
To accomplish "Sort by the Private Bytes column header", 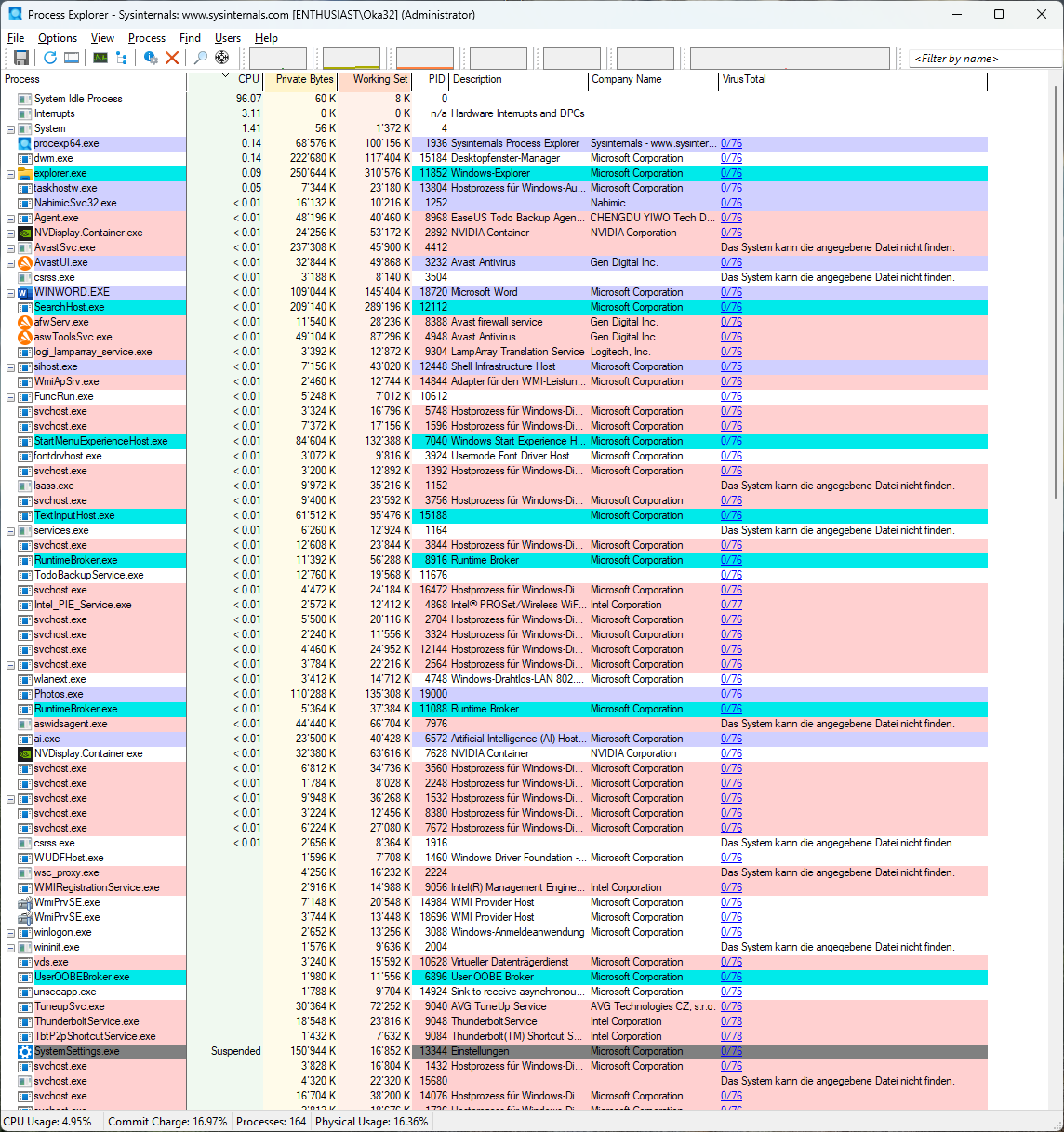I will 300,79.
